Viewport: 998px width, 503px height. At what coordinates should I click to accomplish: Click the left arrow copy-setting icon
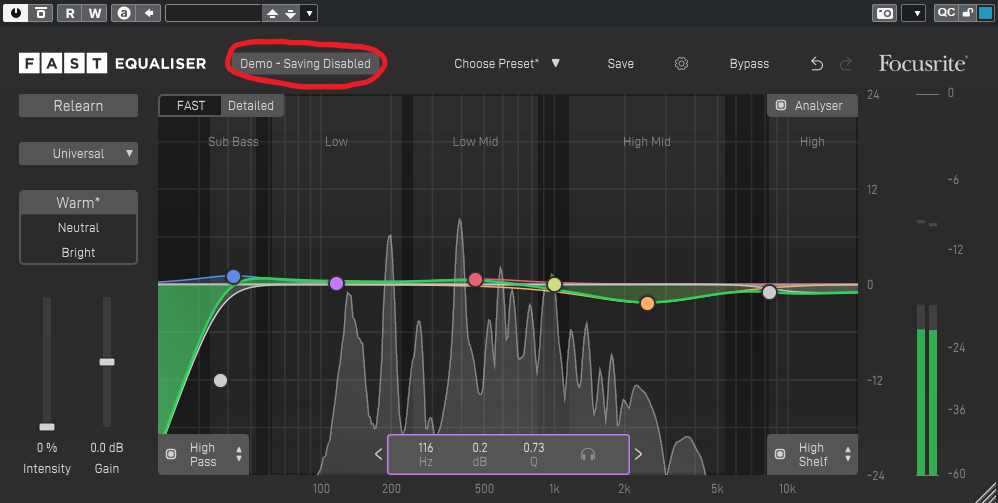point(149,13)
